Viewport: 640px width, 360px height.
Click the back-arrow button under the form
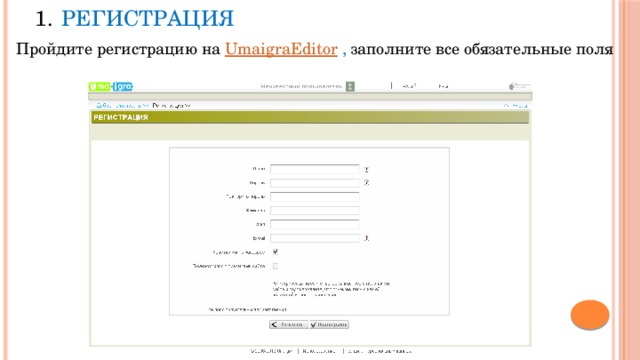(289, 324)
